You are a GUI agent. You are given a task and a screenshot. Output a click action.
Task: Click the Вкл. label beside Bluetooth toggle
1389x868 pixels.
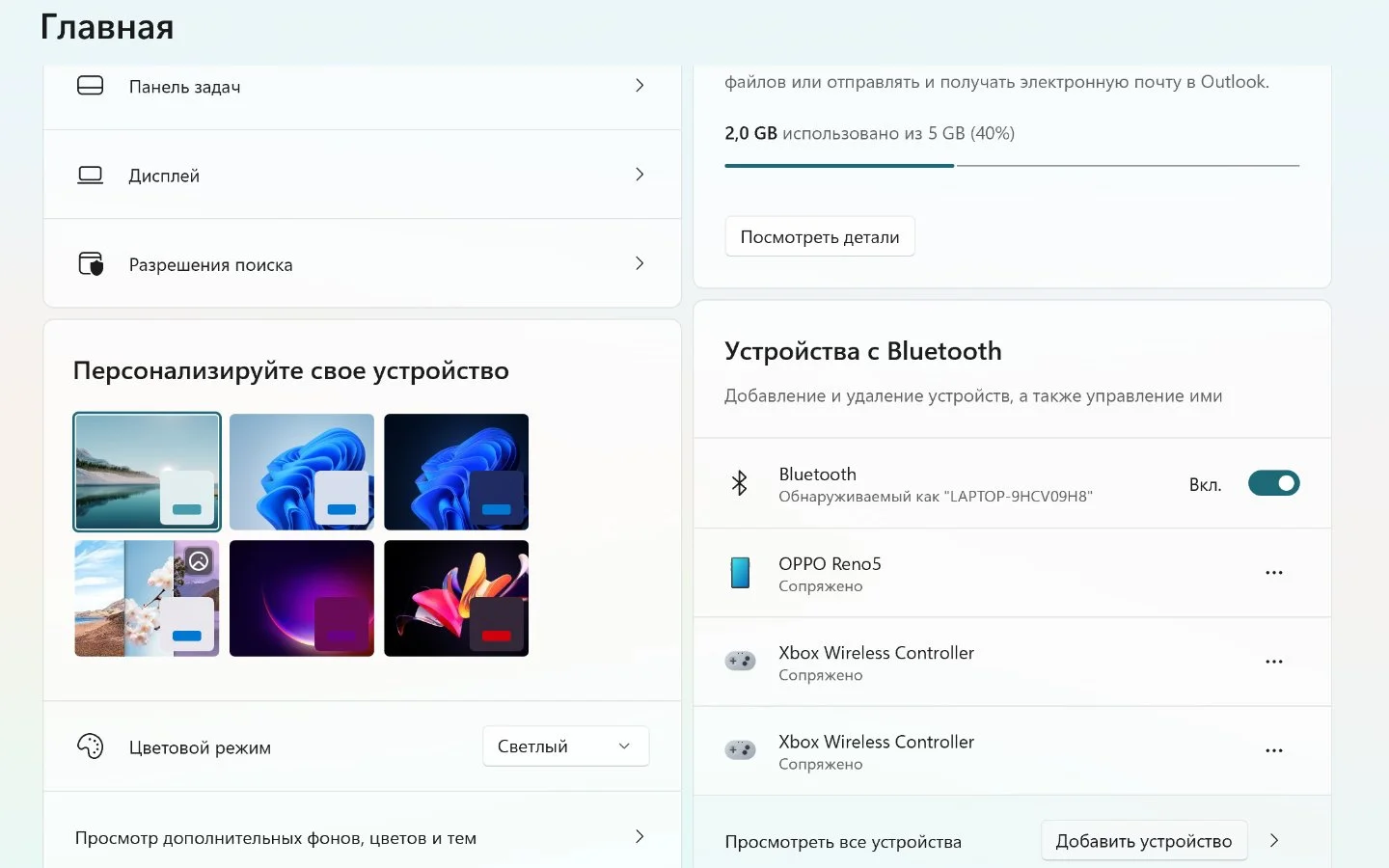click(x=1206, y=484)
